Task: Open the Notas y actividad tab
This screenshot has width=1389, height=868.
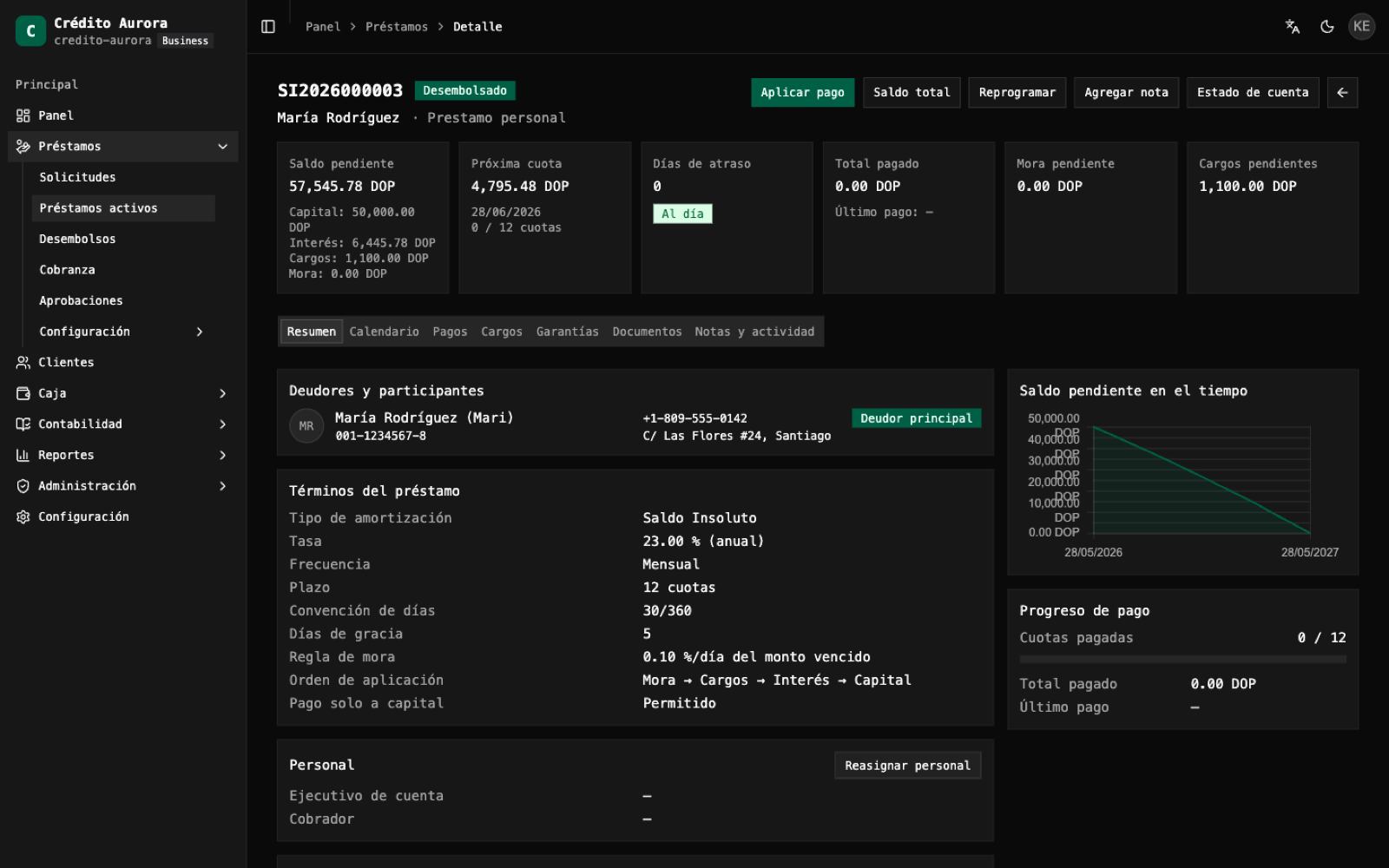Action: point(754,332)
